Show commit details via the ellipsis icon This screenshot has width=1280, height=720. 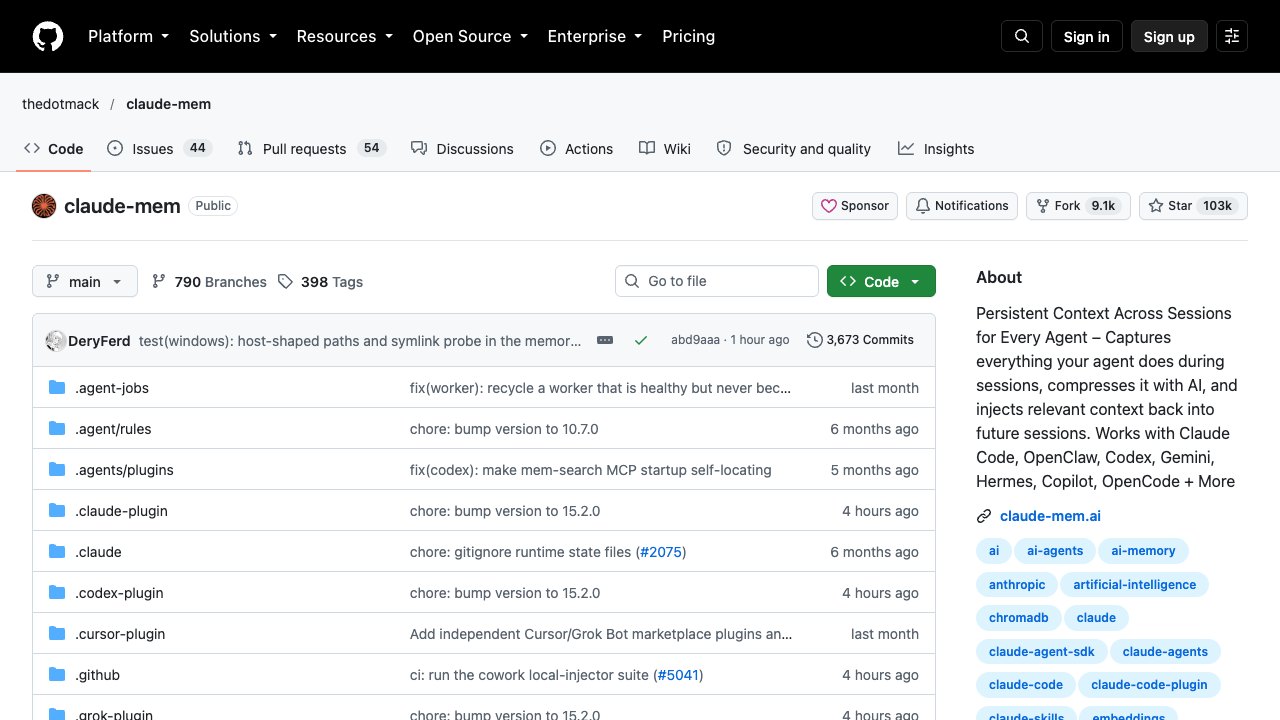click(605, 340)
